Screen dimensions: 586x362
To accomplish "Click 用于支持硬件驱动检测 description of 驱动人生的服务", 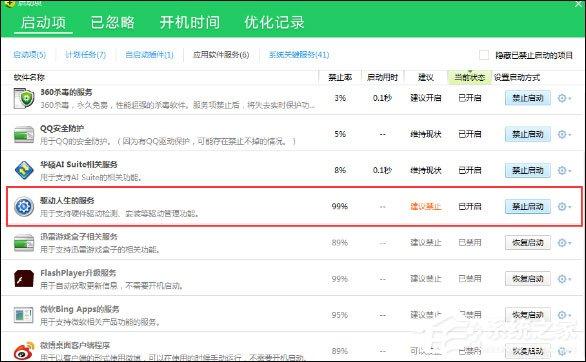I will point(120,214).
